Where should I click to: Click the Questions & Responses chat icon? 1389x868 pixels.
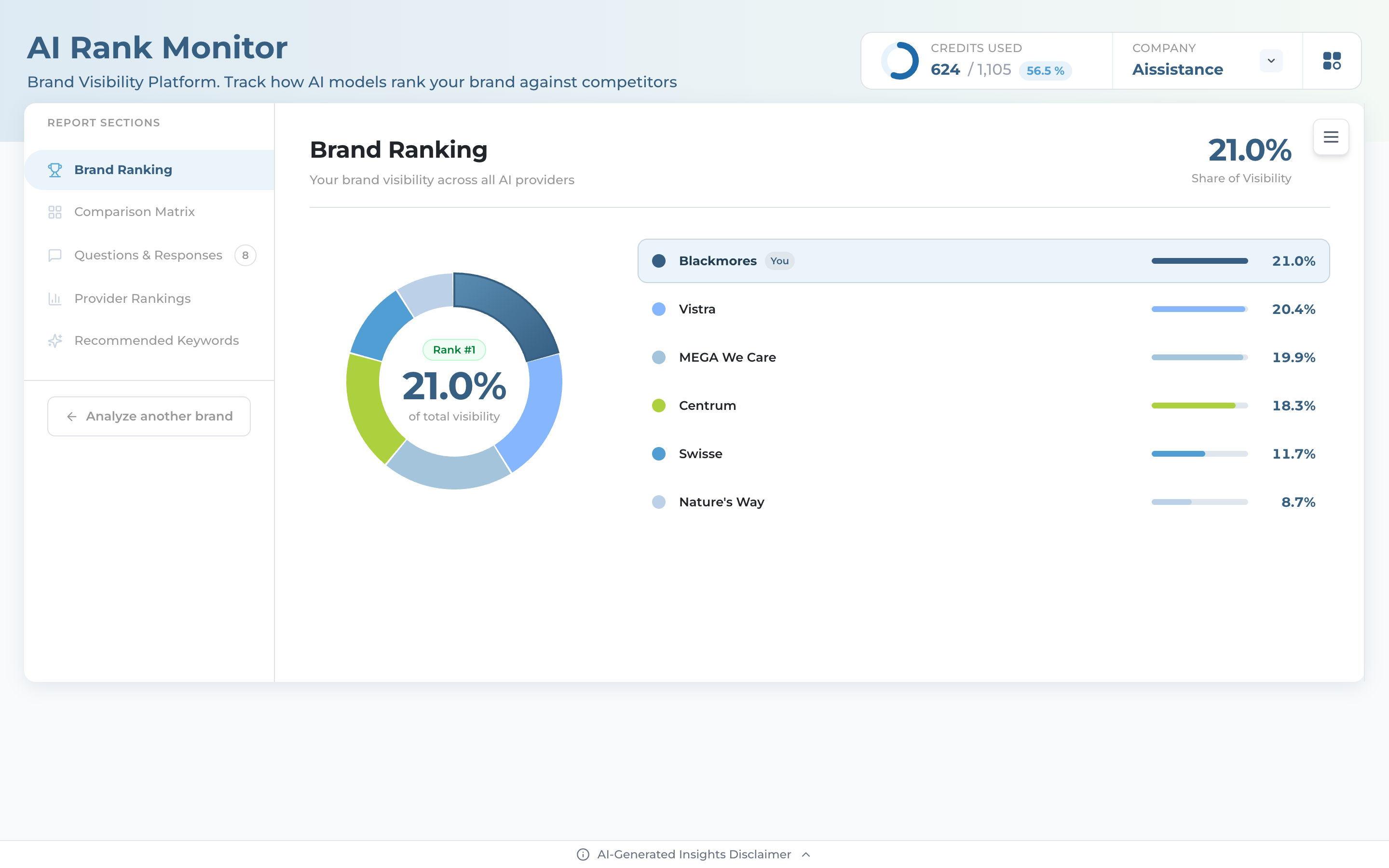[54, 256]
